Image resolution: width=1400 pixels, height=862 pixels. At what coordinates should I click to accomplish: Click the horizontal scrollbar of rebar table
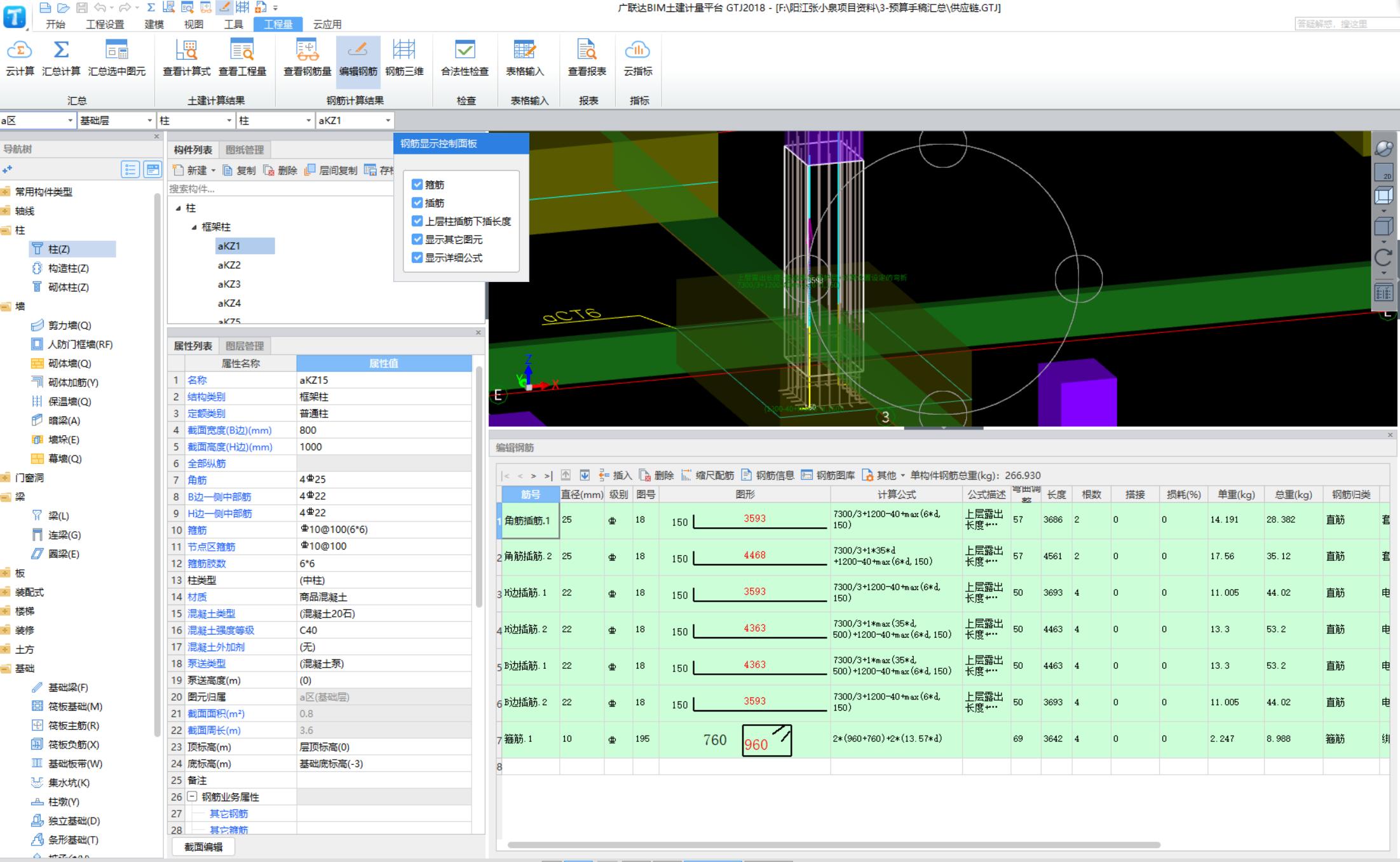coord(834,845)
